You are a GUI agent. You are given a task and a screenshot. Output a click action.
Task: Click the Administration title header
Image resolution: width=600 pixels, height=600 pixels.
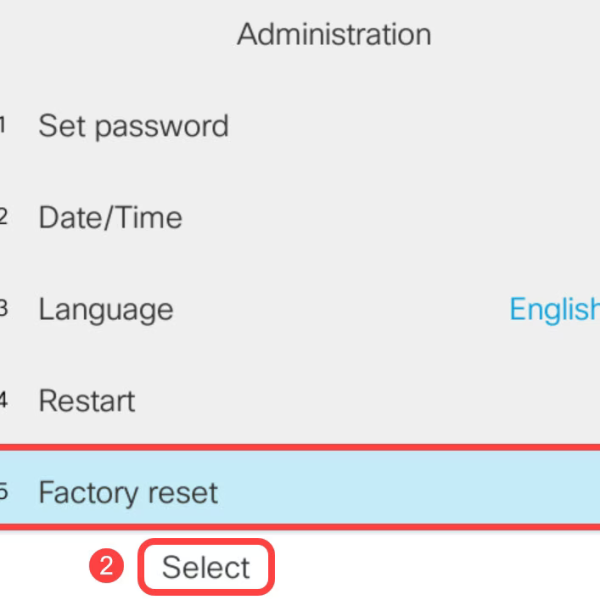pyautogui.click(x=334, y=34)
